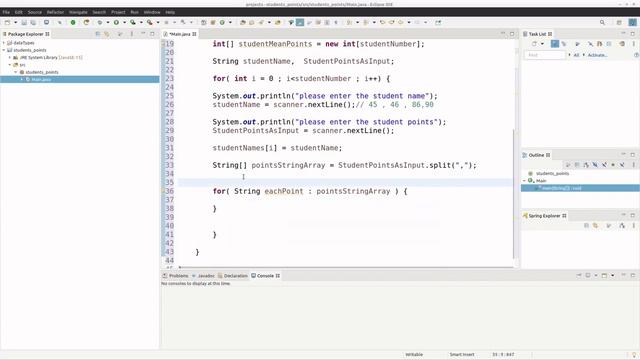Click the New file toolbar icon
Image resolution: width=640 pixels, height=360 pixels.
(x=7, y=22)
